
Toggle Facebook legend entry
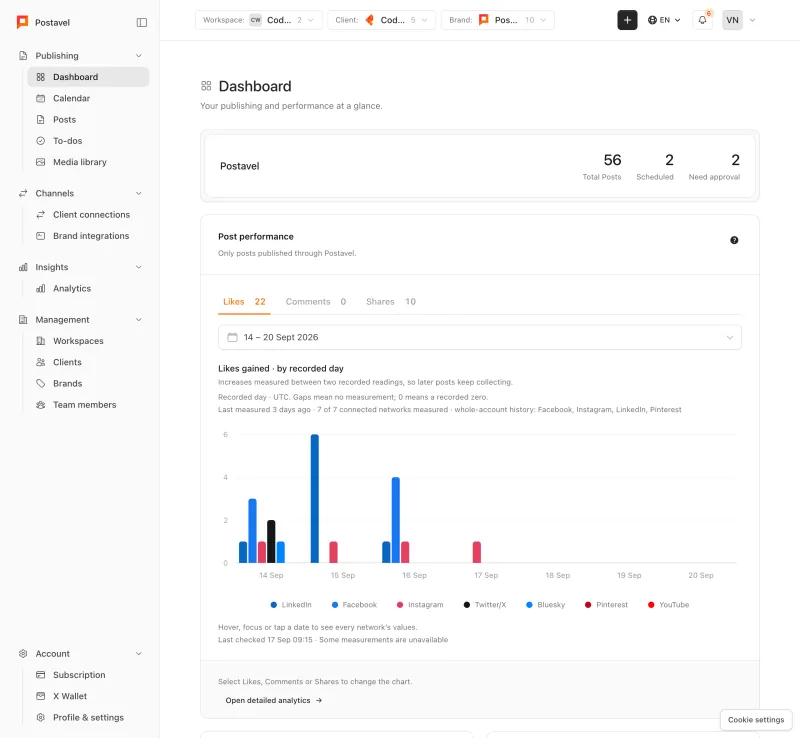coord(354,605)
